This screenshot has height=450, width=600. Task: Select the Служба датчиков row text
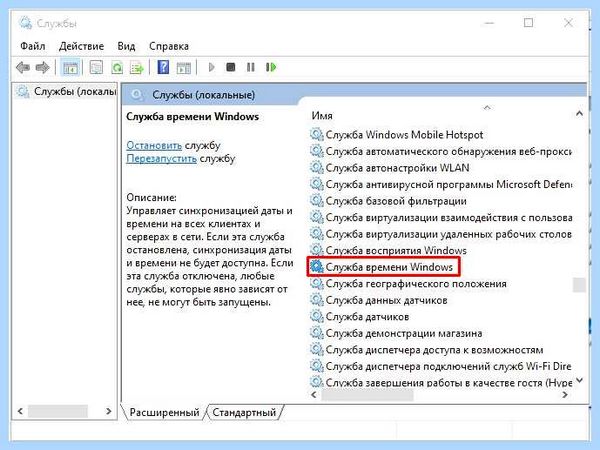coord(367,317)
